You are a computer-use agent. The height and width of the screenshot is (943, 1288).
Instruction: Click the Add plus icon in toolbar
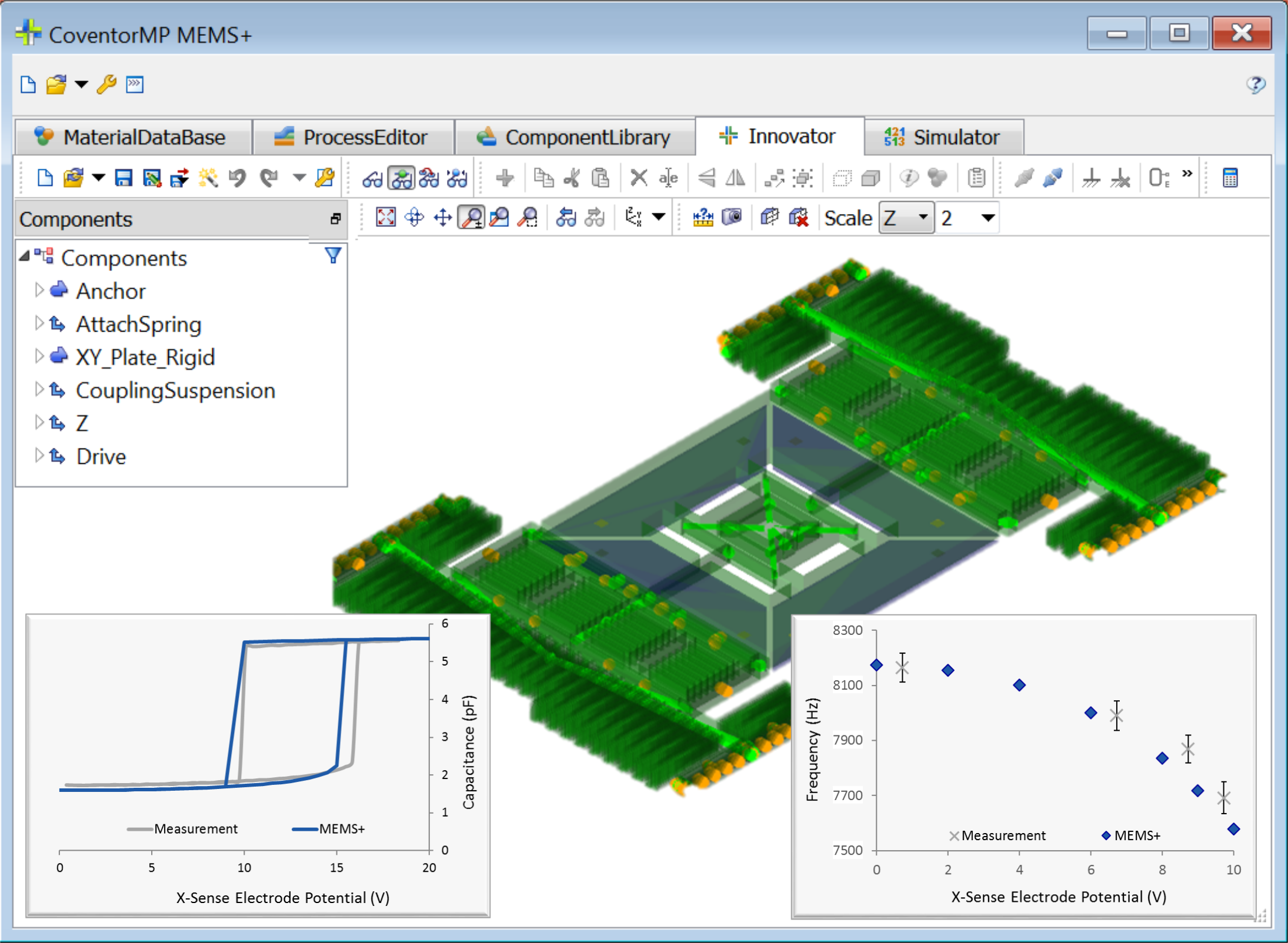point(505,178)
